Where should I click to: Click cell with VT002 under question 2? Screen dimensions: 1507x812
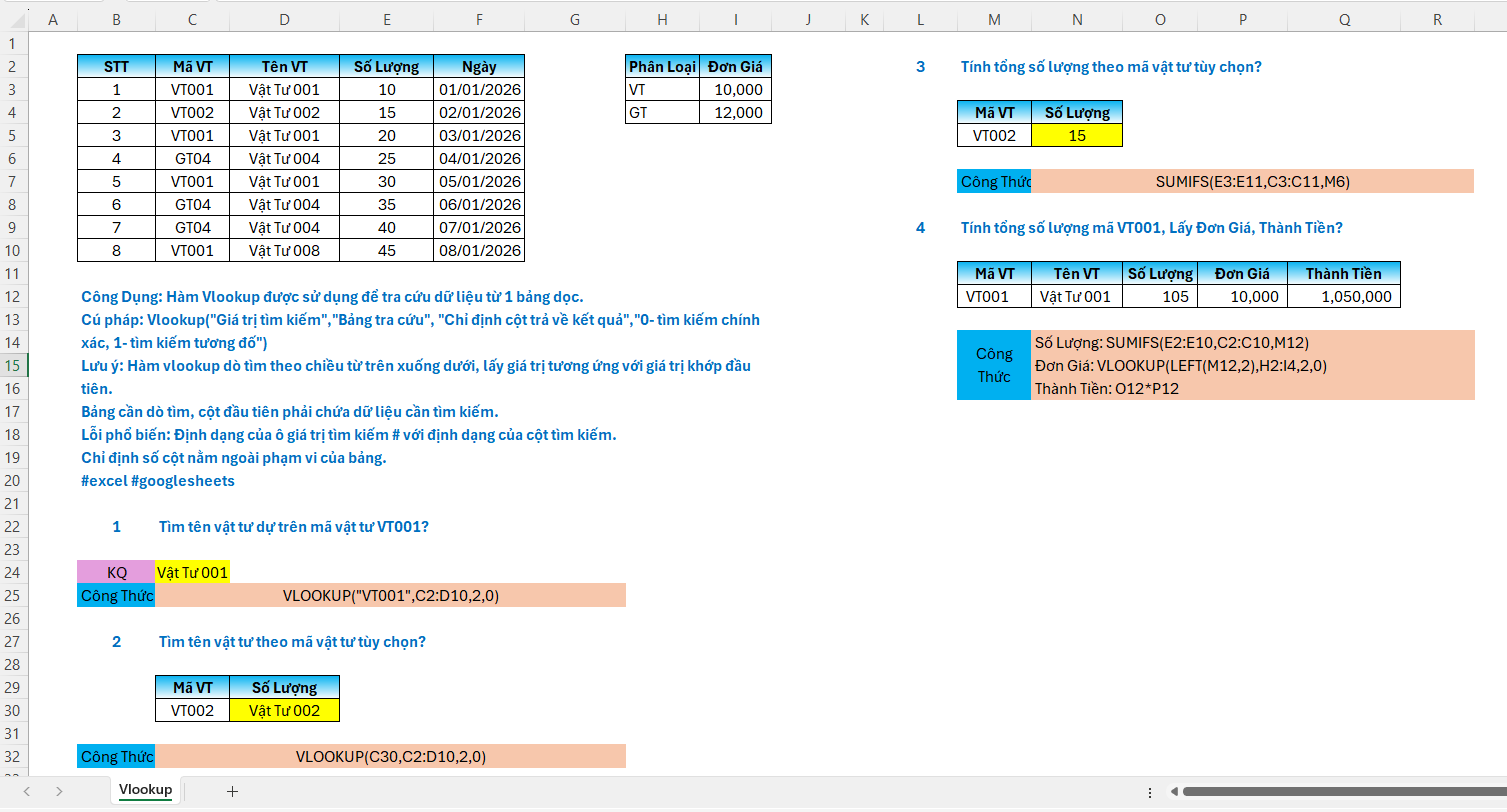click(192, 711)
